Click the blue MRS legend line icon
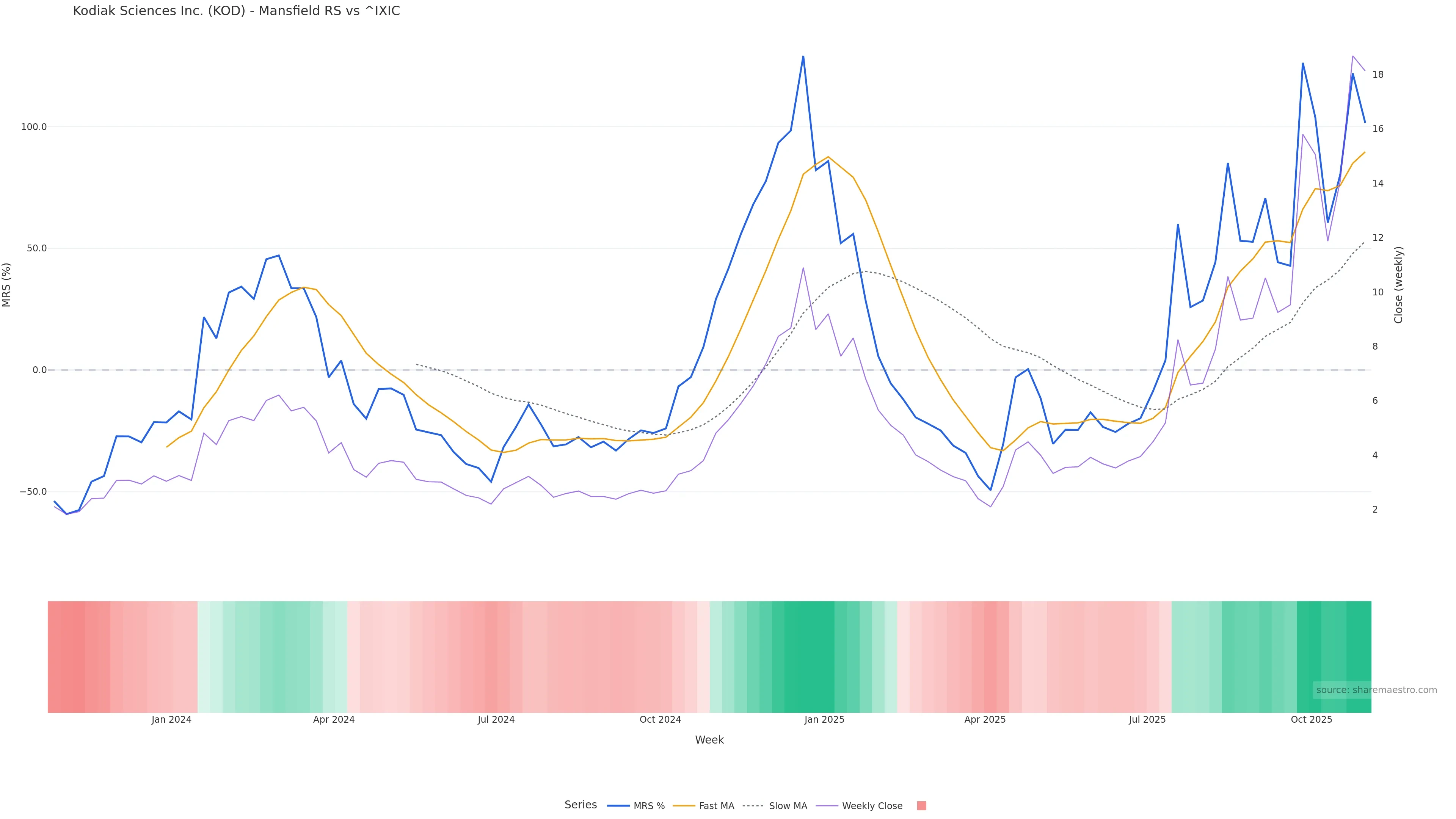This screenshot has height=819, width=1456. (x=618, y=806)
